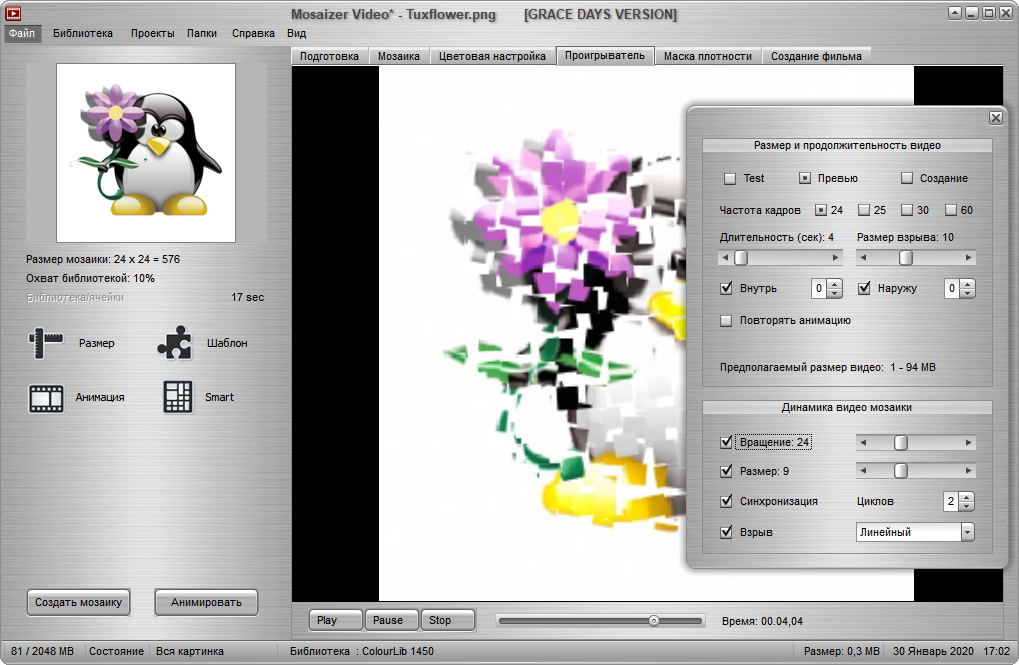Toggle the Взрыв checkbox

726,532
